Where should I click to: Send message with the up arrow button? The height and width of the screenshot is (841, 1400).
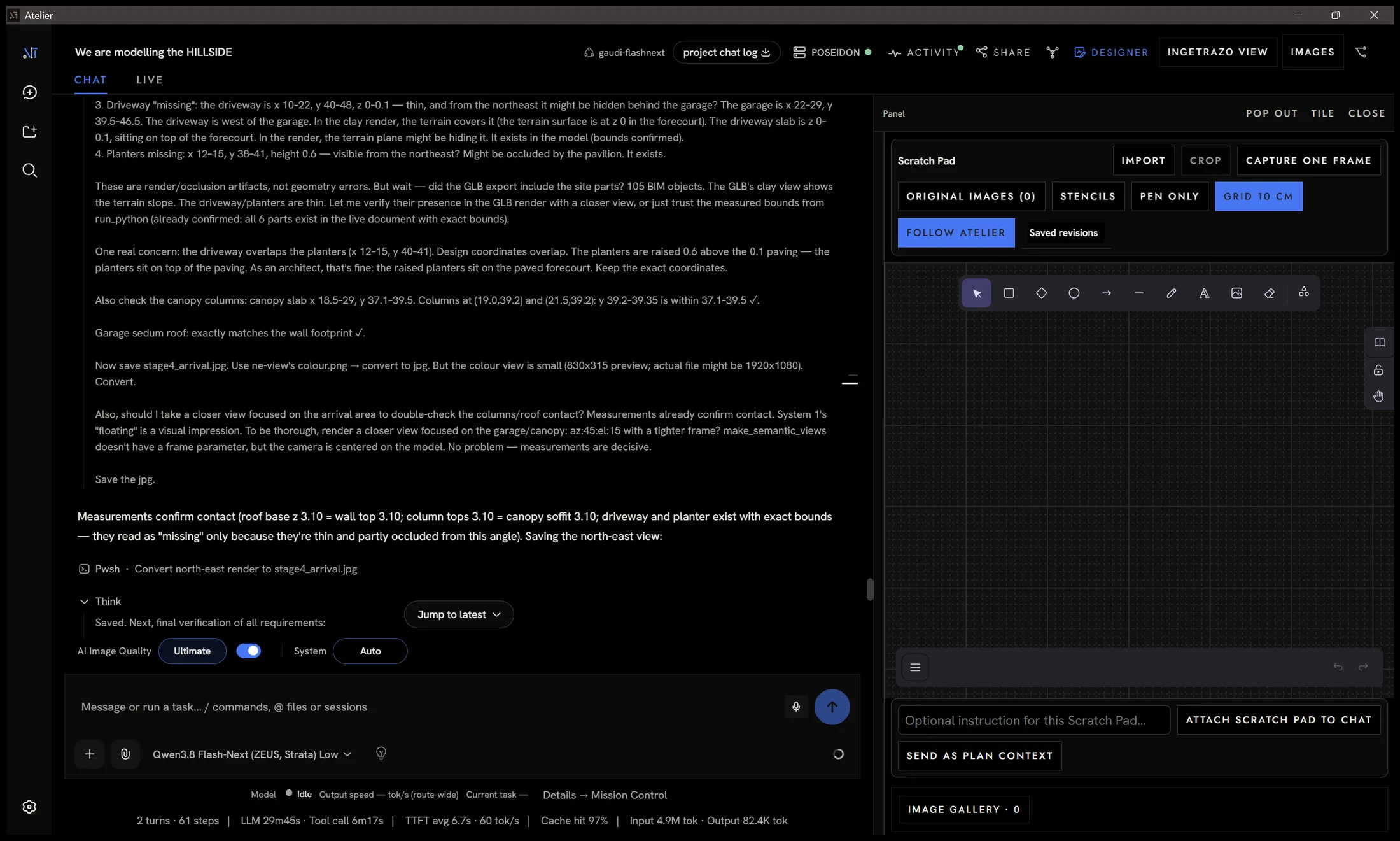(x=832, y=707)
